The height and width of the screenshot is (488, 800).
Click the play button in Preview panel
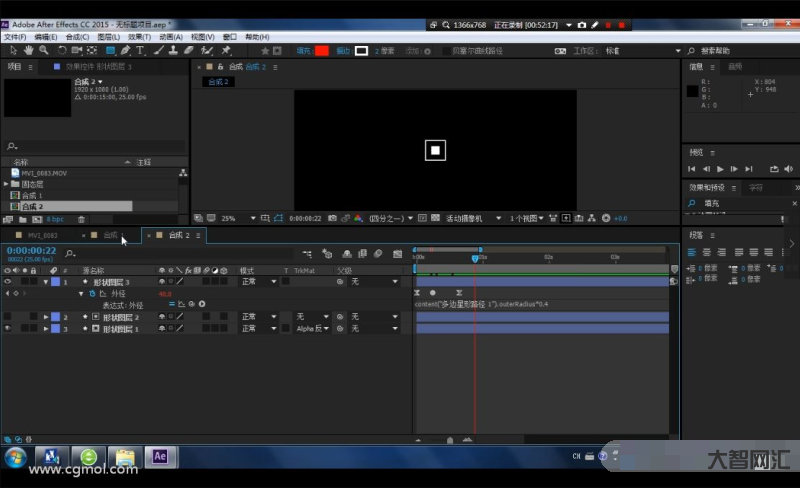coord(720,168)
